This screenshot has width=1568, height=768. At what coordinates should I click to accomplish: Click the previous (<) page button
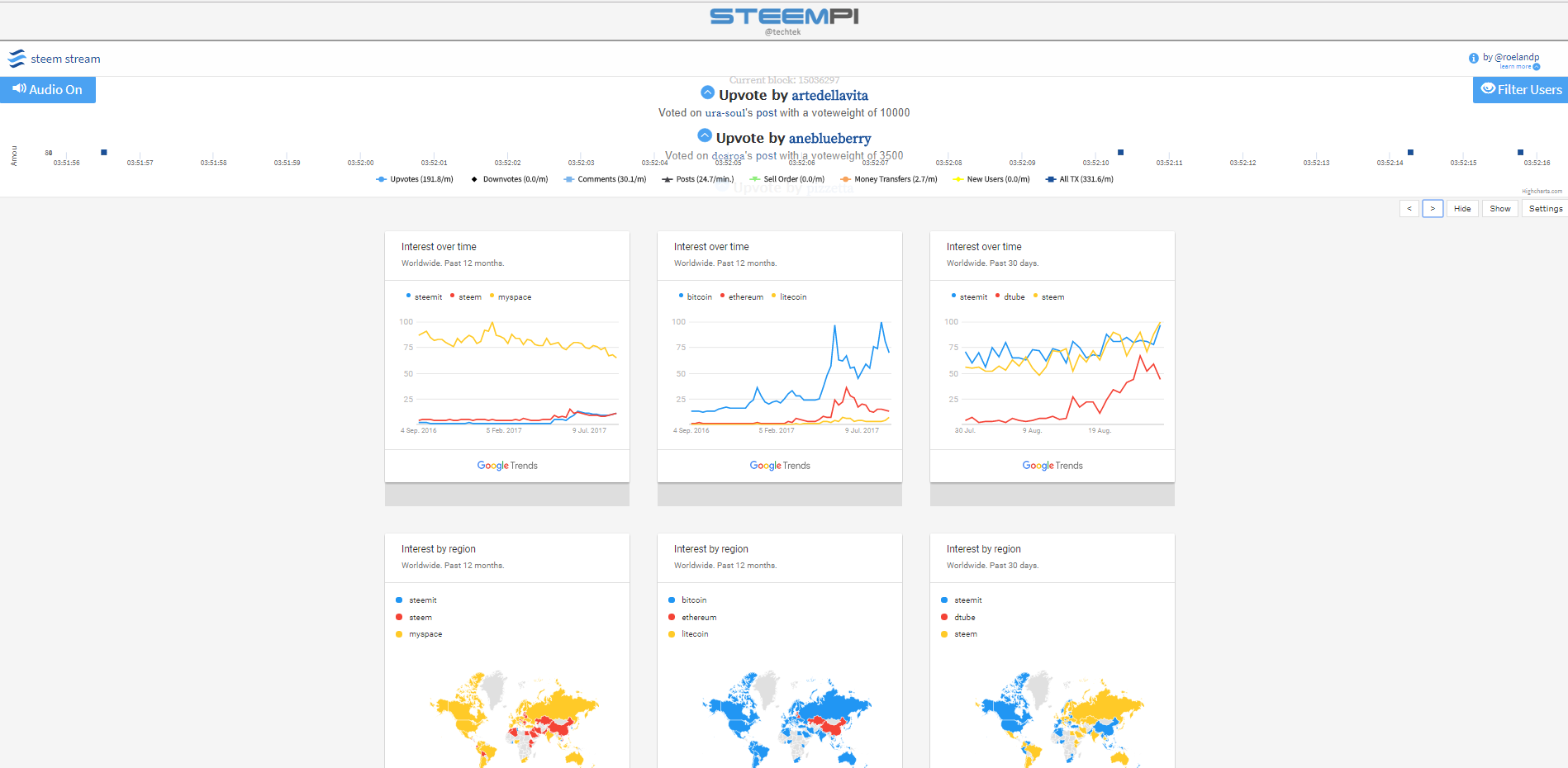pyautogui.click(x=1409, y=209)
